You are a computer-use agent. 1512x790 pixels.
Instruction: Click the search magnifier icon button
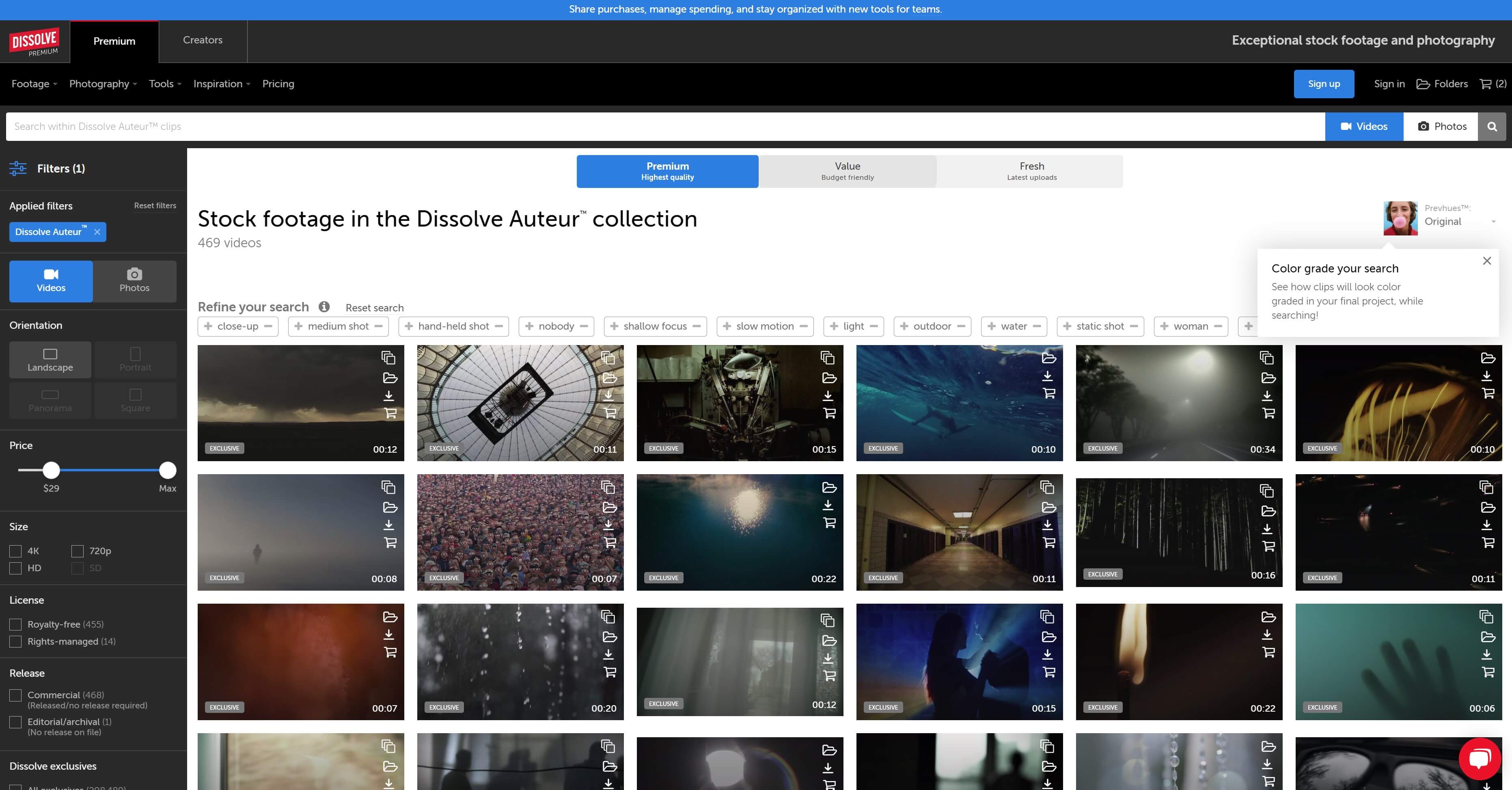click(x=1491, y=126)
